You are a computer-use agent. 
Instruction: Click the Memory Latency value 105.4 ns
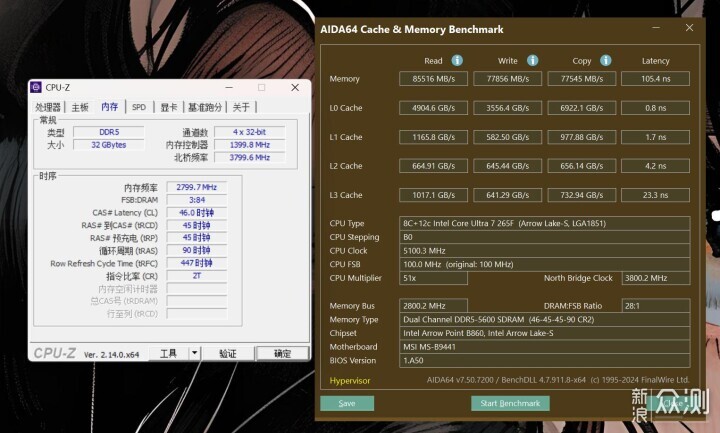click(x=655, y=79)
